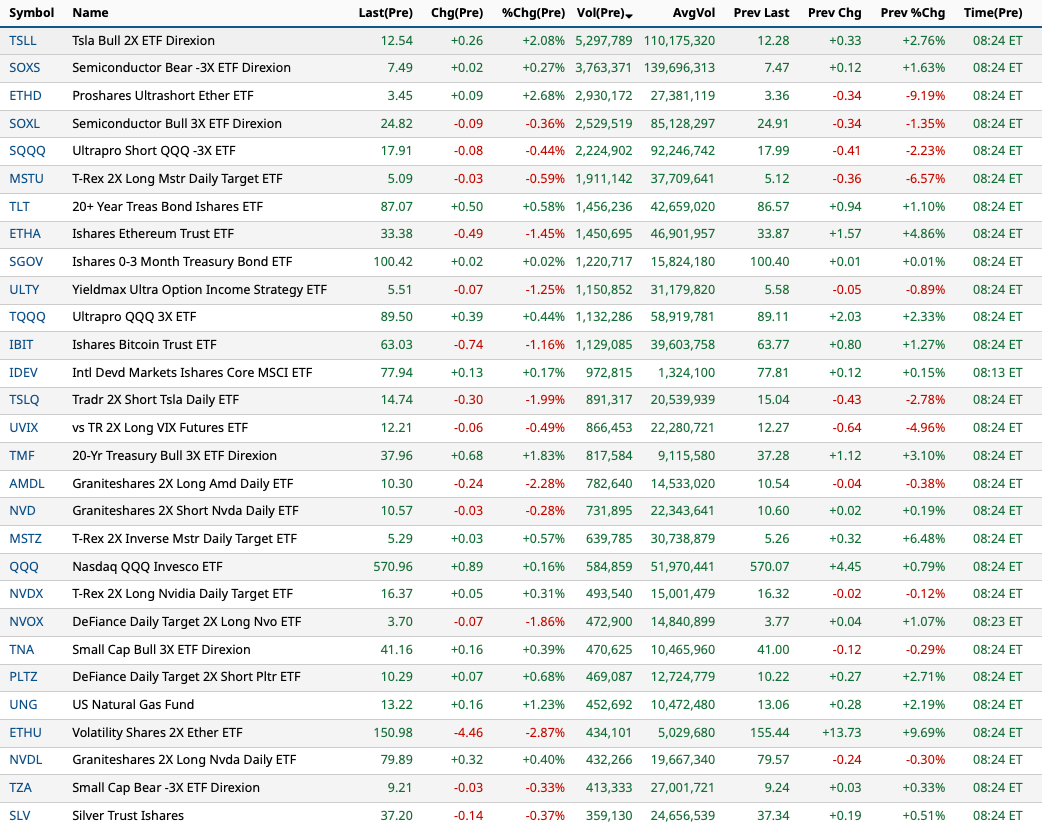Select the TQQQ symbol link
Screen dimensions: 1042x827
27,317
